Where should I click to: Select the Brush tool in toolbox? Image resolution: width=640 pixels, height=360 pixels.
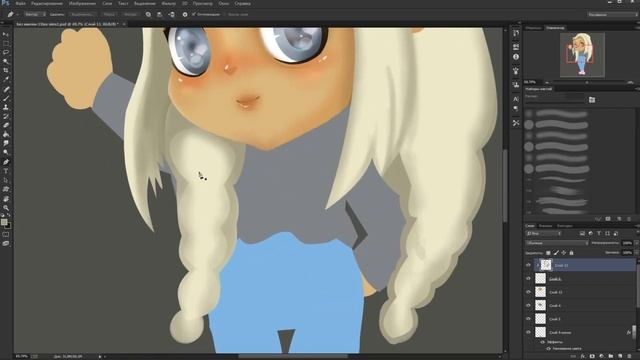[6, 98]
